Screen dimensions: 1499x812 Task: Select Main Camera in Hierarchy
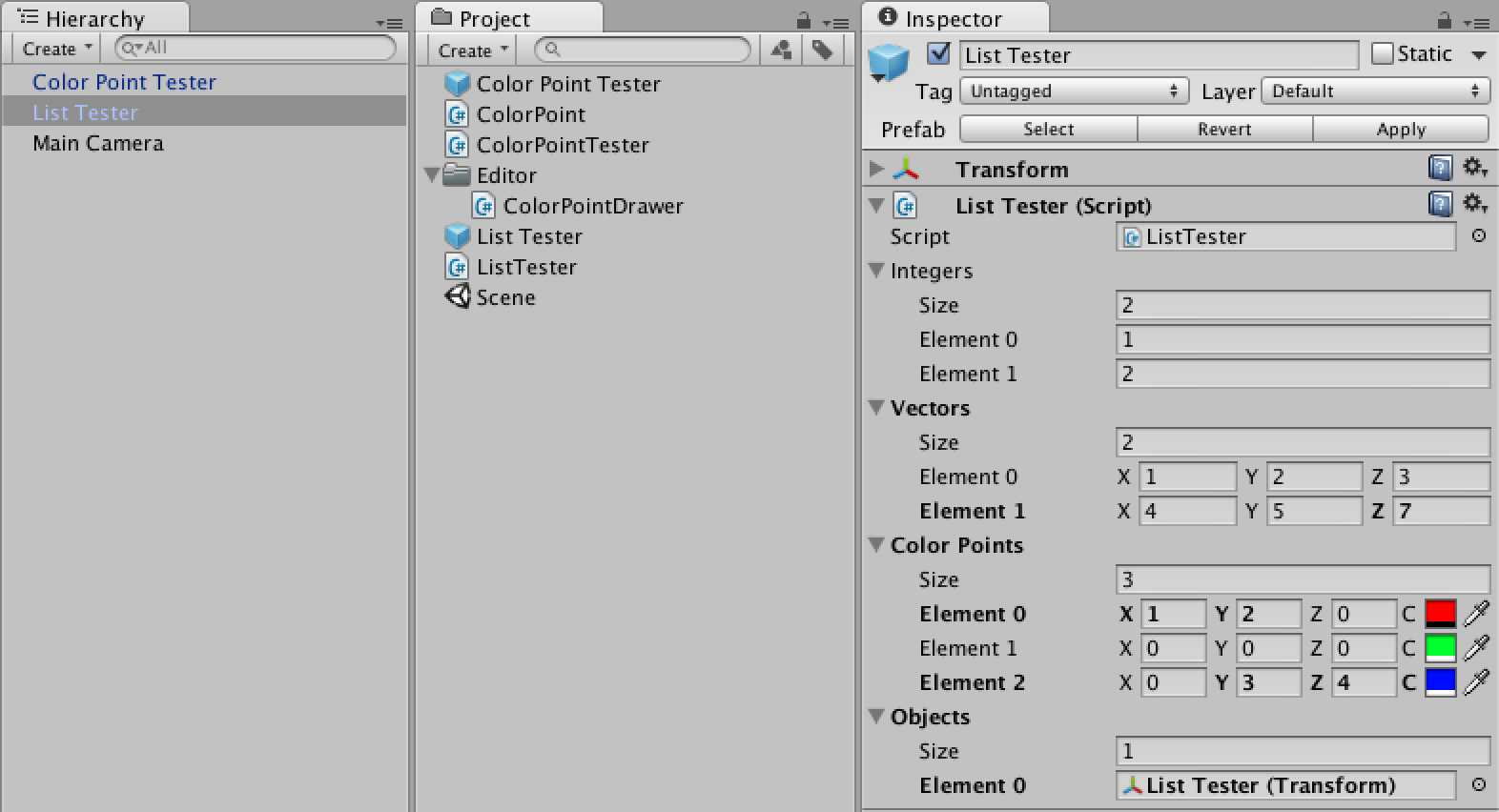98,143
